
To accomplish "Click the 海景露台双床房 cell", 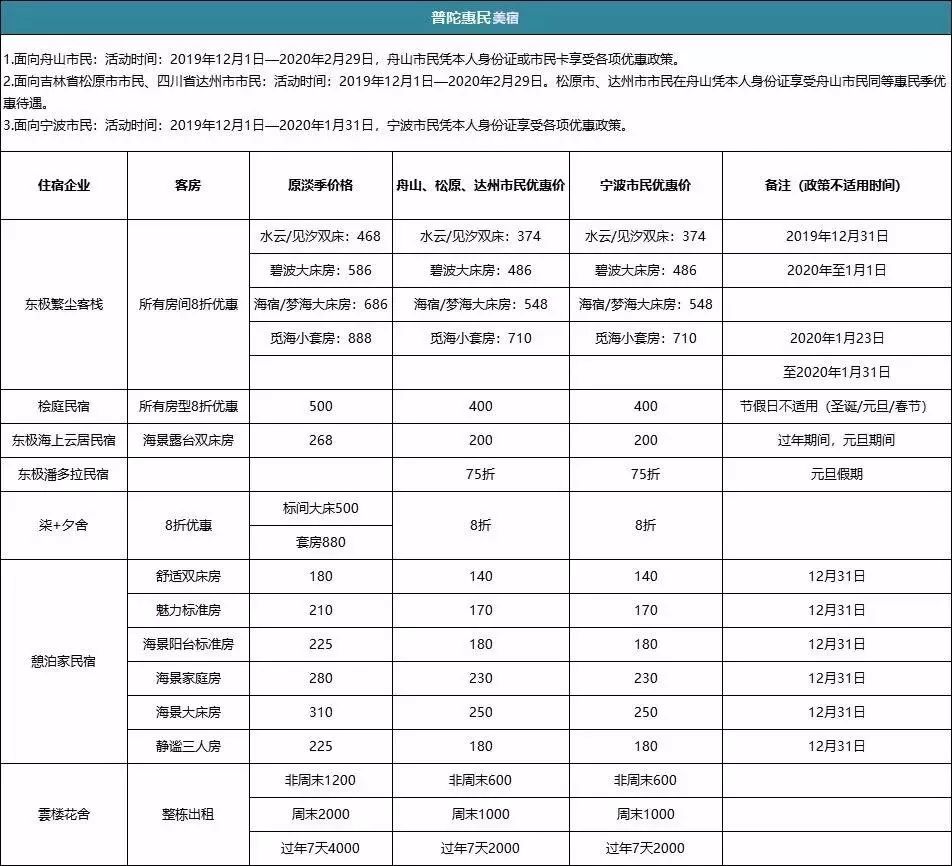I will point(185,440).
